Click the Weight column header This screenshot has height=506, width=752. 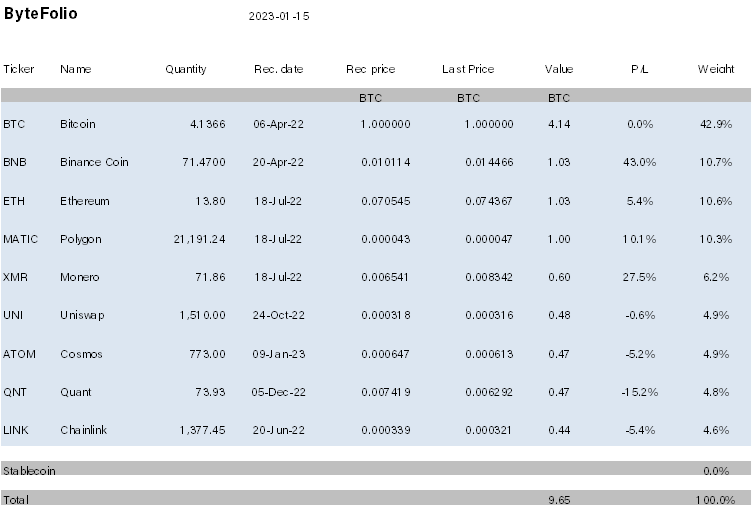[716, 70]
